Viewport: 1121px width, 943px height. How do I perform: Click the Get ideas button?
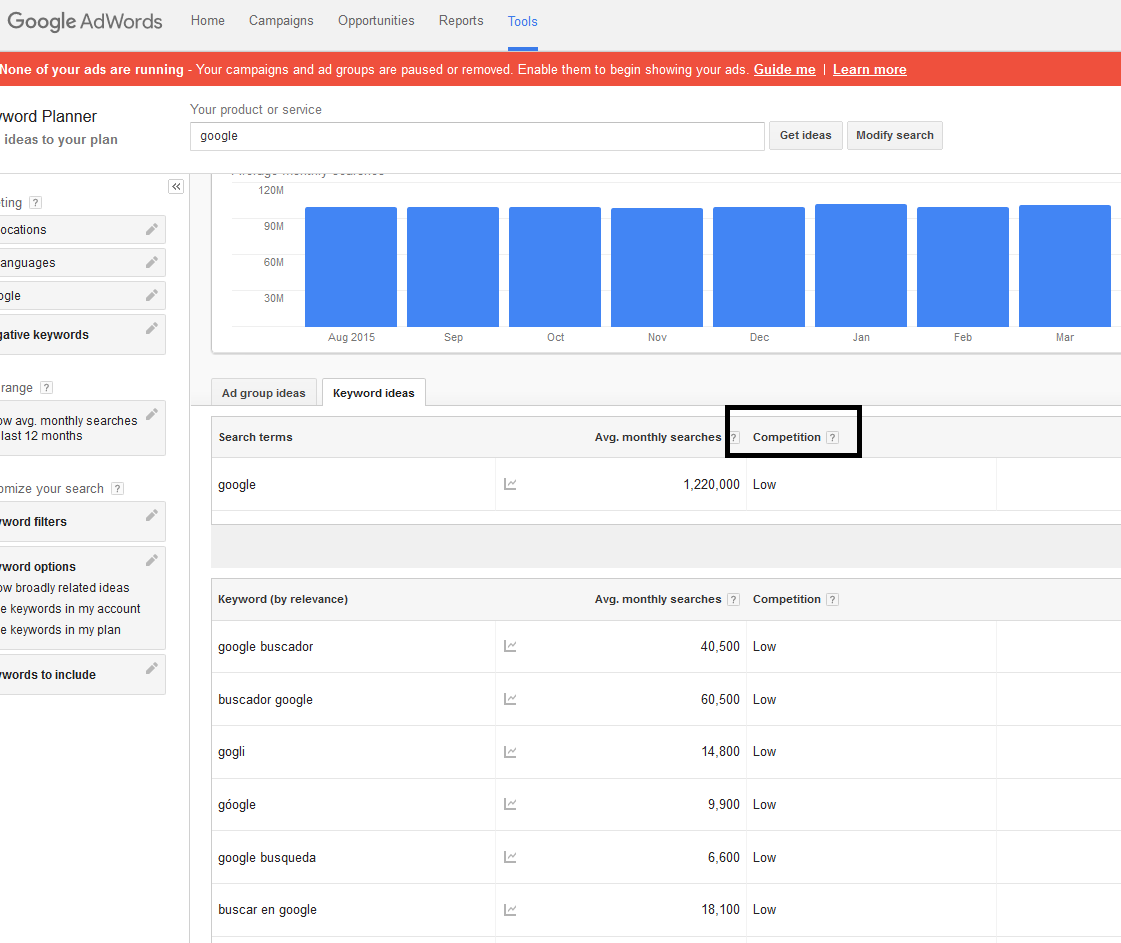[x=806, y=135]
